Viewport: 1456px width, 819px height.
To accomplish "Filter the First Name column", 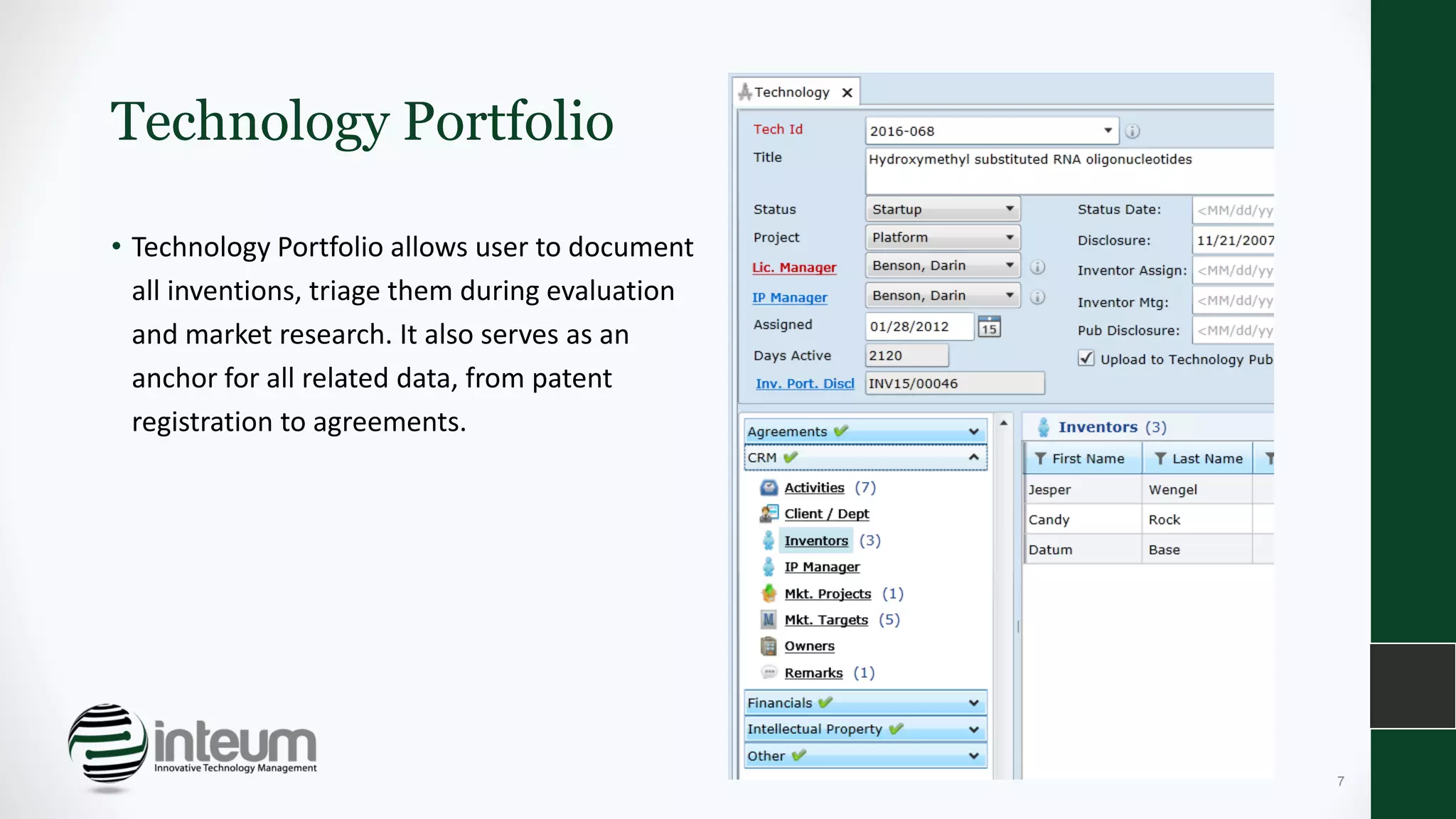I will 1040,459.
